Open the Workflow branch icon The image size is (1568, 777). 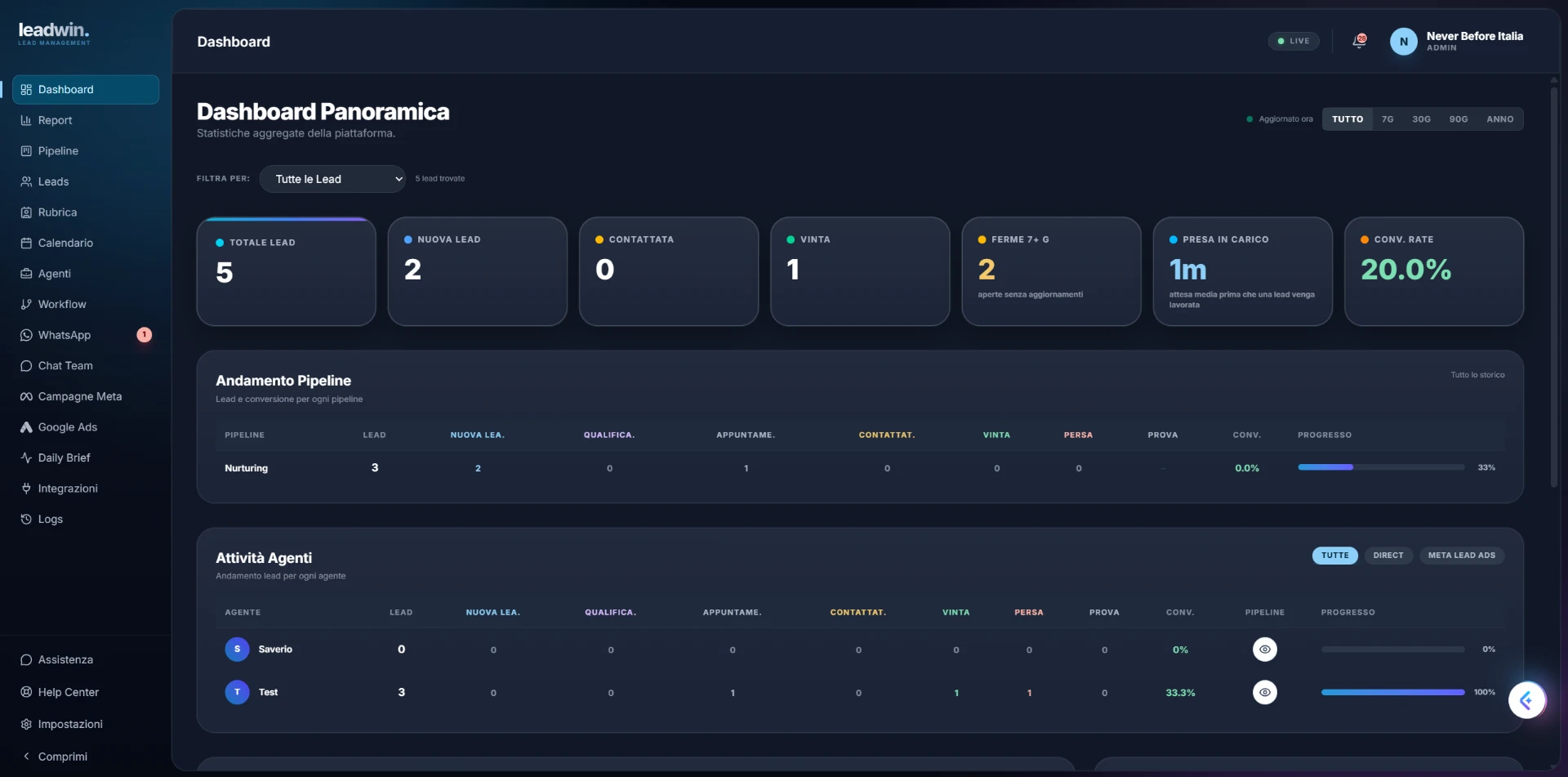26,304
